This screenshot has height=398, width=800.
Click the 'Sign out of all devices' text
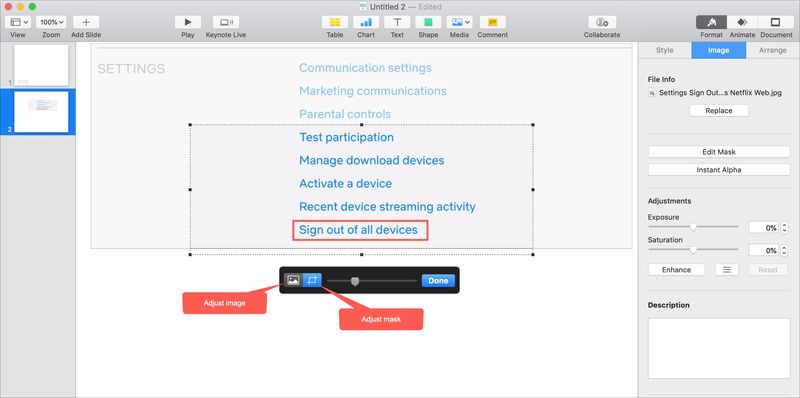(x=358, y=230)
